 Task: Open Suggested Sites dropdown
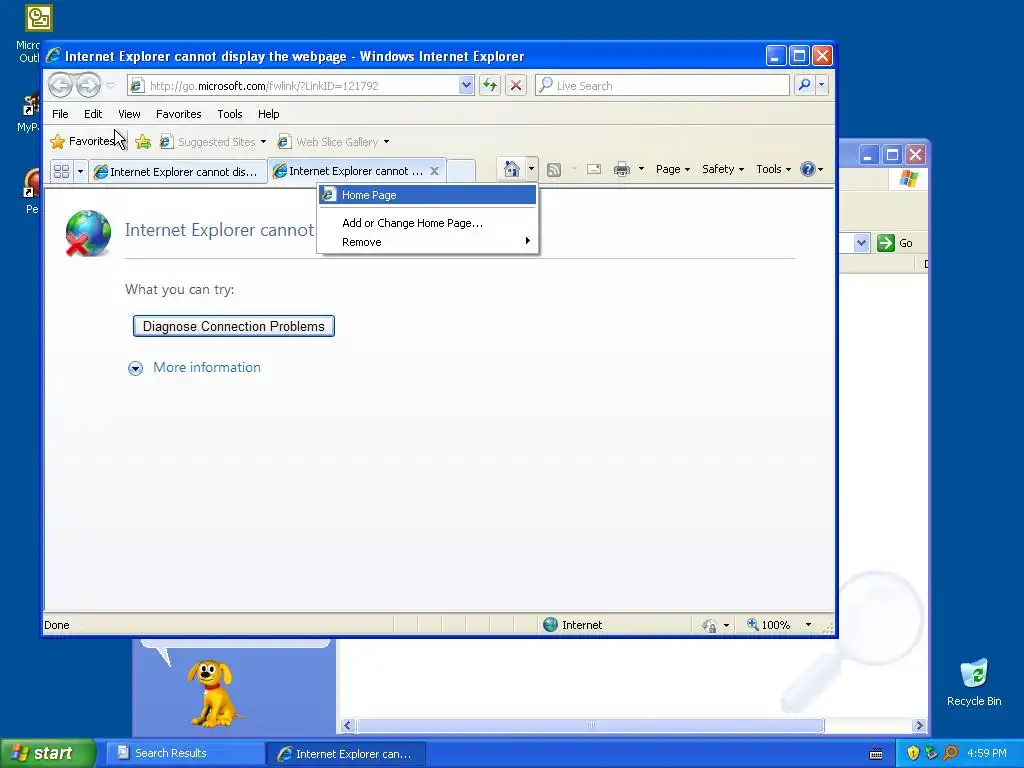(x=214, y=142)
